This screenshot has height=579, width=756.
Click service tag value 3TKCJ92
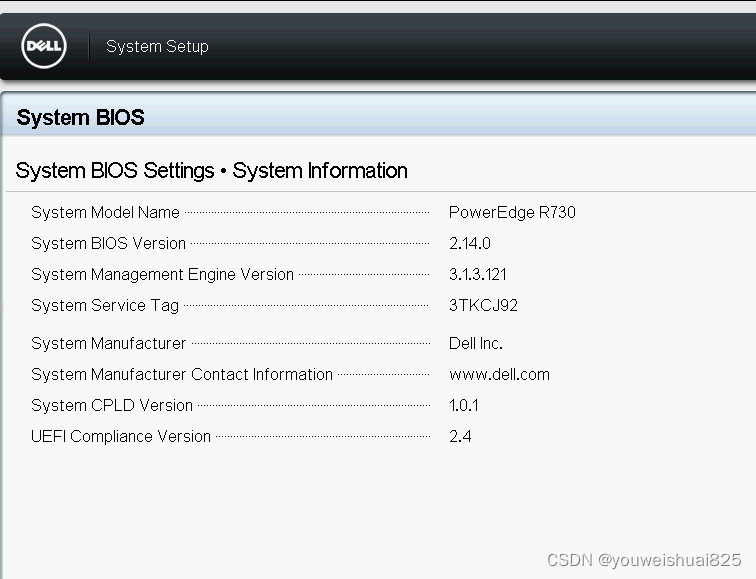tap(483, 305)
